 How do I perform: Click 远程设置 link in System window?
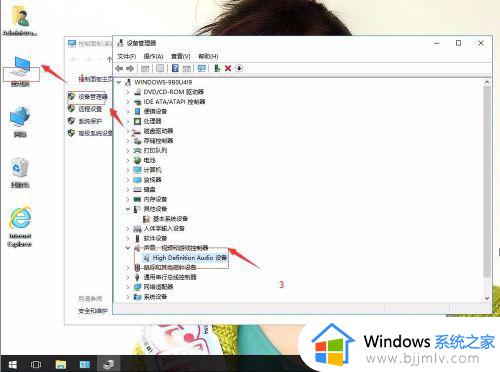click(90, 109)
